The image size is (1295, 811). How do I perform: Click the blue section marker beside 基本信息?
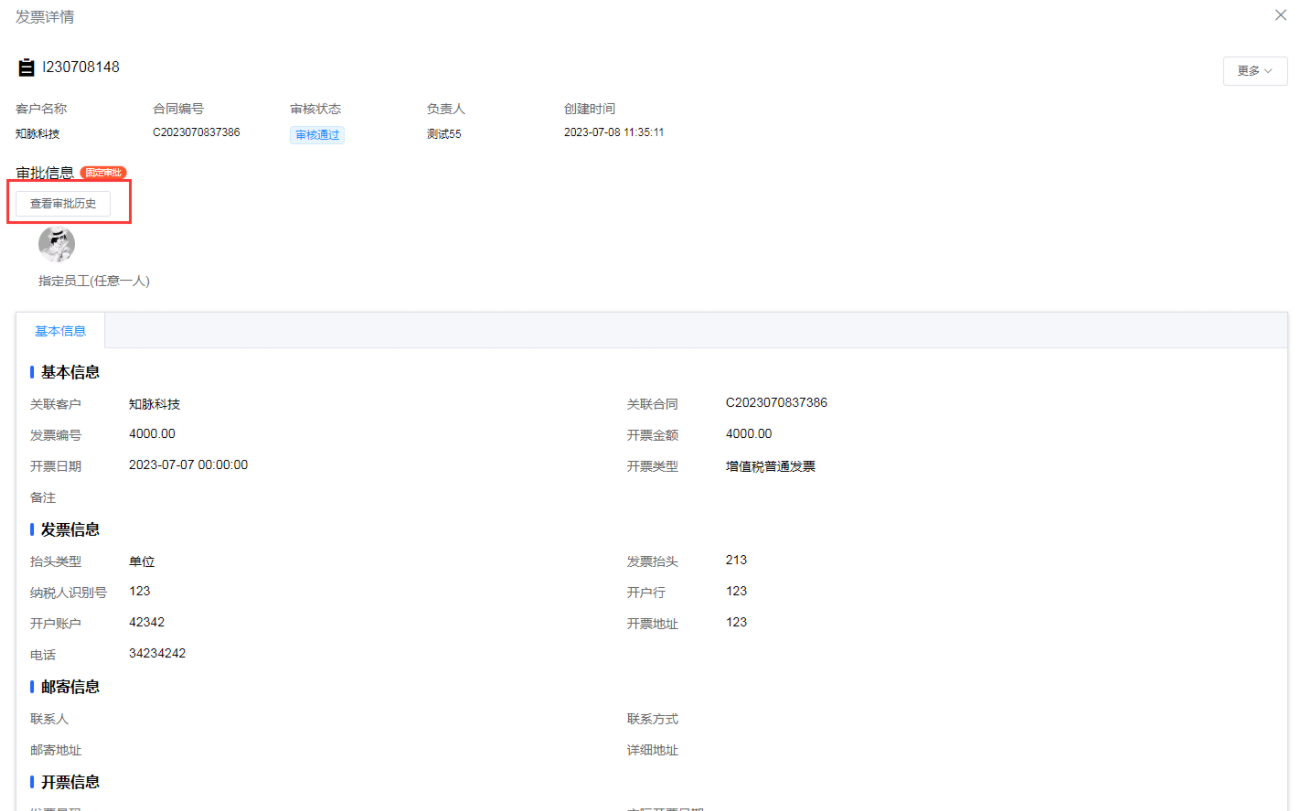click(x=31, y=372)
